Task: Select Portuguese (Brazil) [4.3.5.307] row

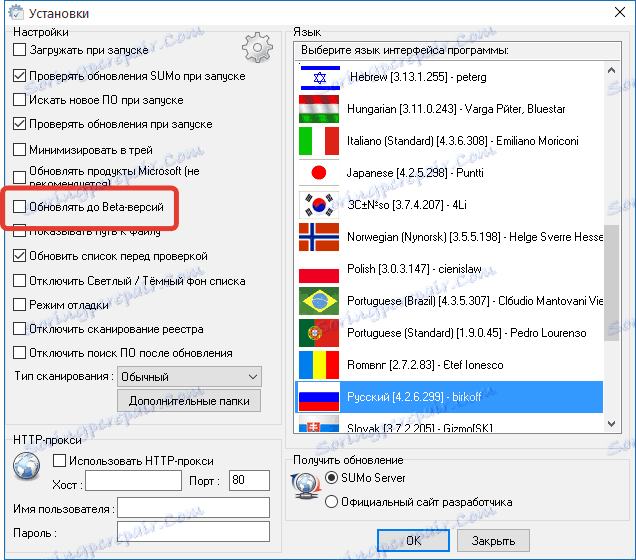Action: tap(449, 301)
